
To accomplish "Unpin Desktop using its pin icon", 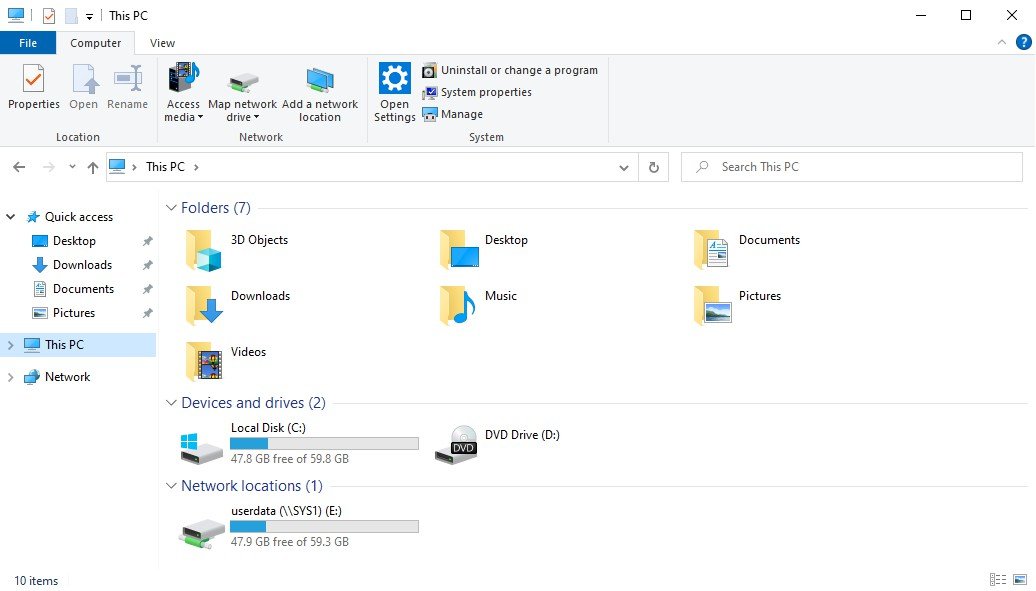I will point(147,241).
